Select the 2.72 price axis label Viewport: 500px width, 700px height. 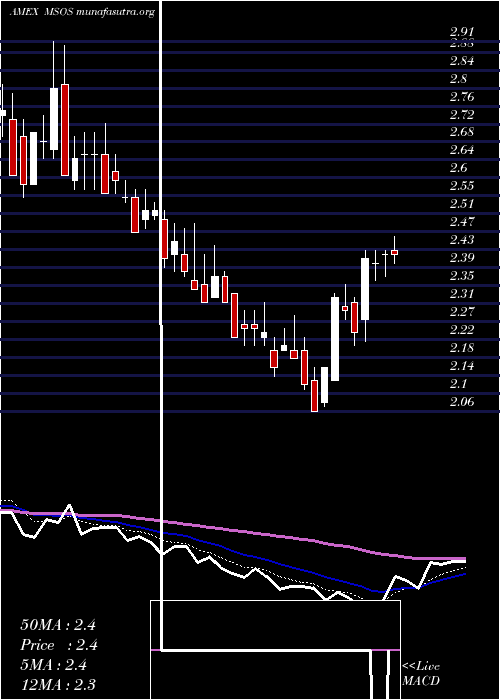click(x=462, y=114)
